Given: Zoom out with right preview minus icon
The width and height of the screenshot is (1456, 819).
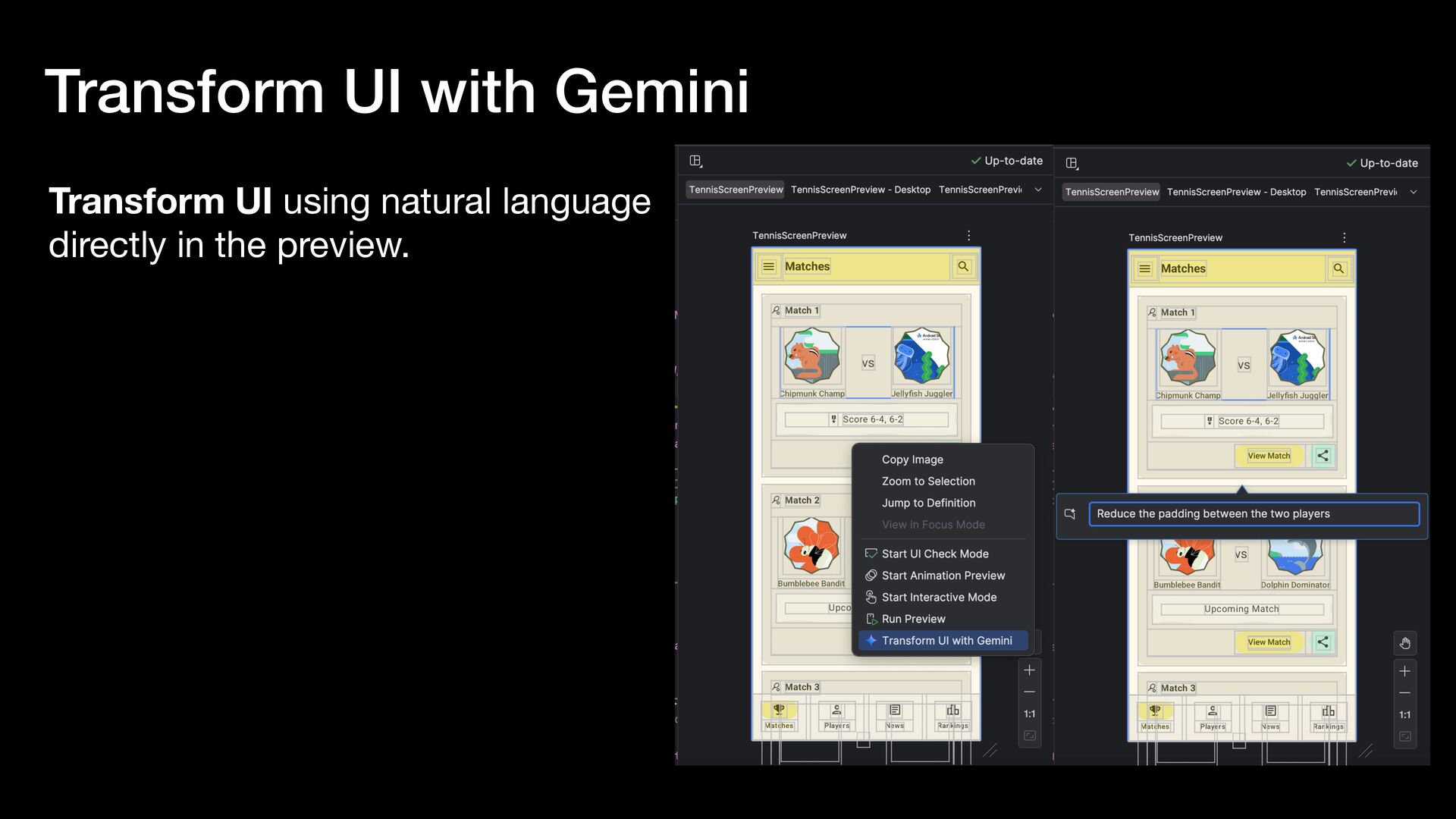Looking at the screenshot, I should 1404,693.
